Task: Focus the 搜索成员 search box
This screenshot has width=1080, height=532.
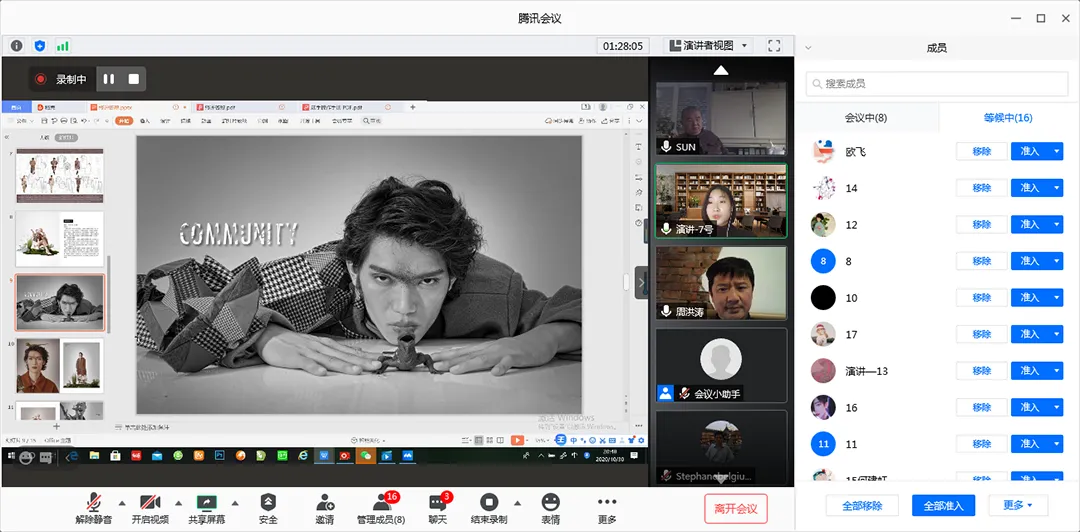Action: point(937,83)
